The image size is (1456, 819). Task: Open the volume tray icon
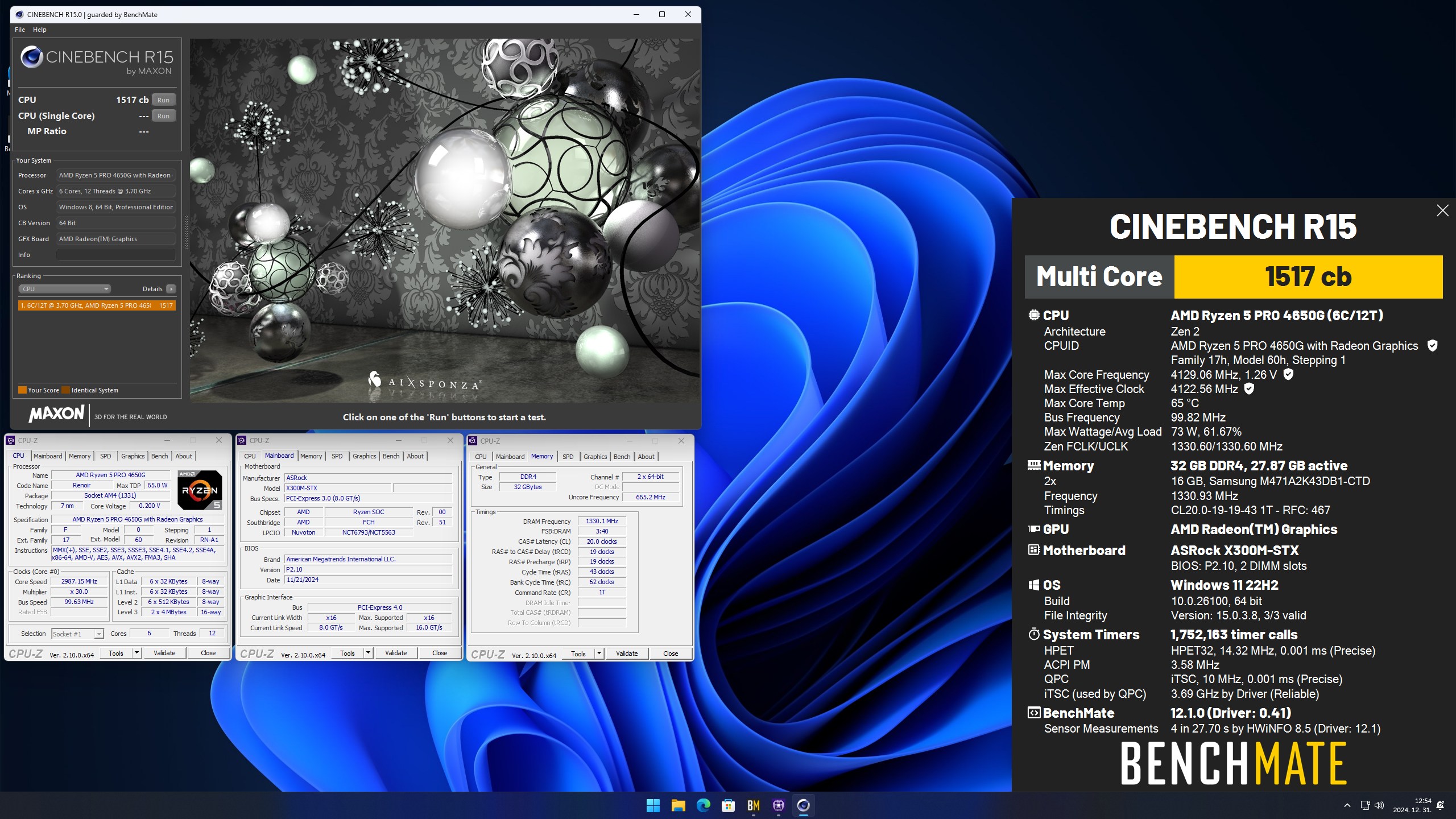(x=1379, y=805)
